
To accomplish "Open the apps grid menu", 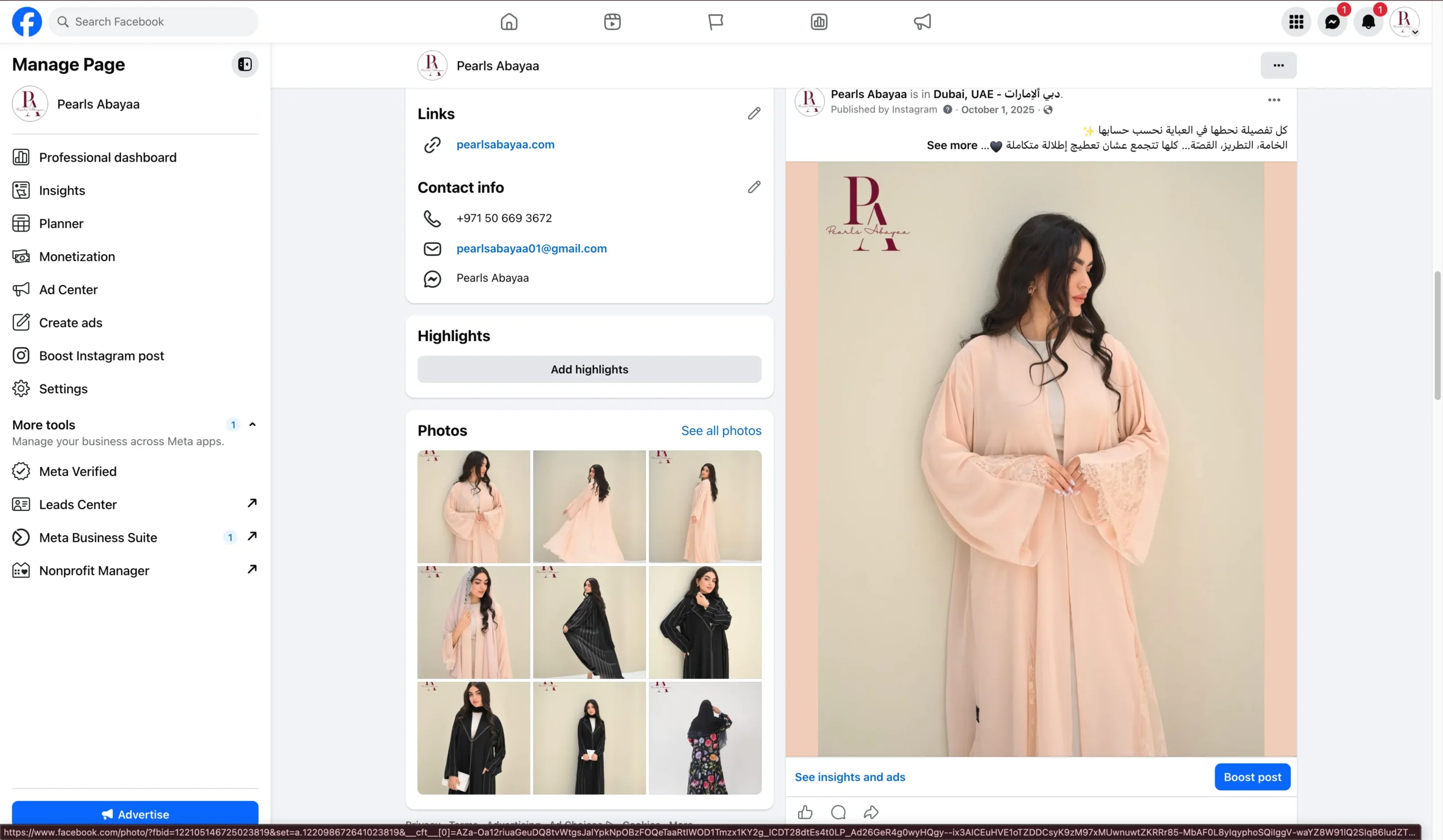I will click(x=1296, y=22).
